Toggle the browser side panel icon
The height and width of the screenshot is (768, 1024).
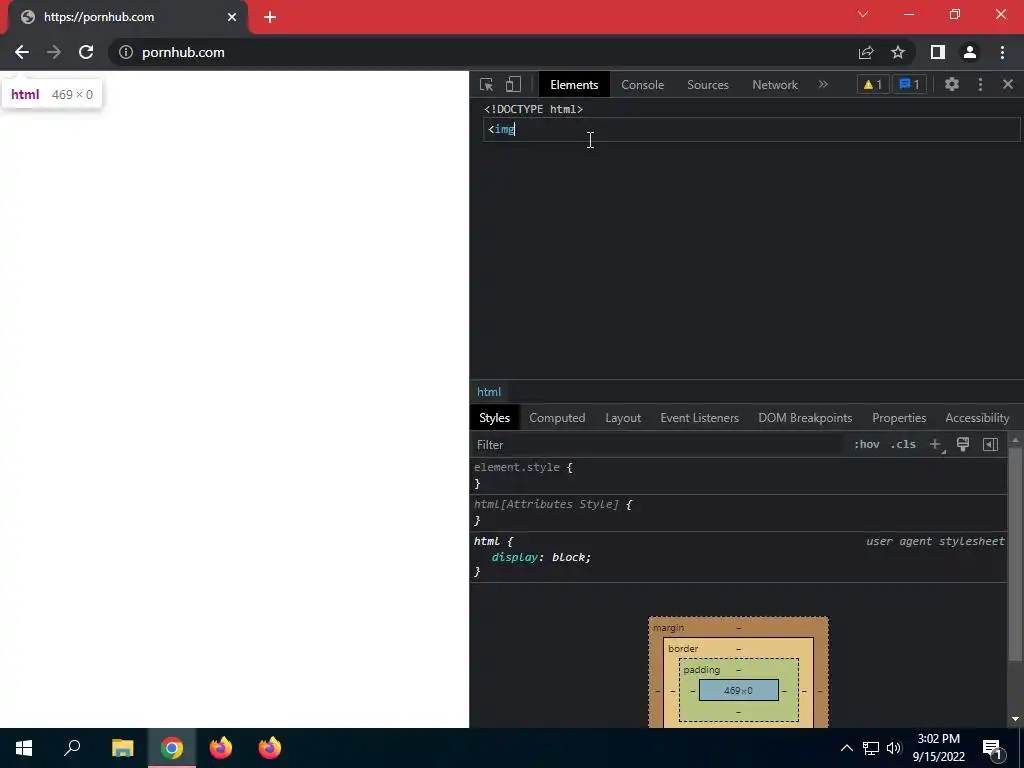point(938,52)
